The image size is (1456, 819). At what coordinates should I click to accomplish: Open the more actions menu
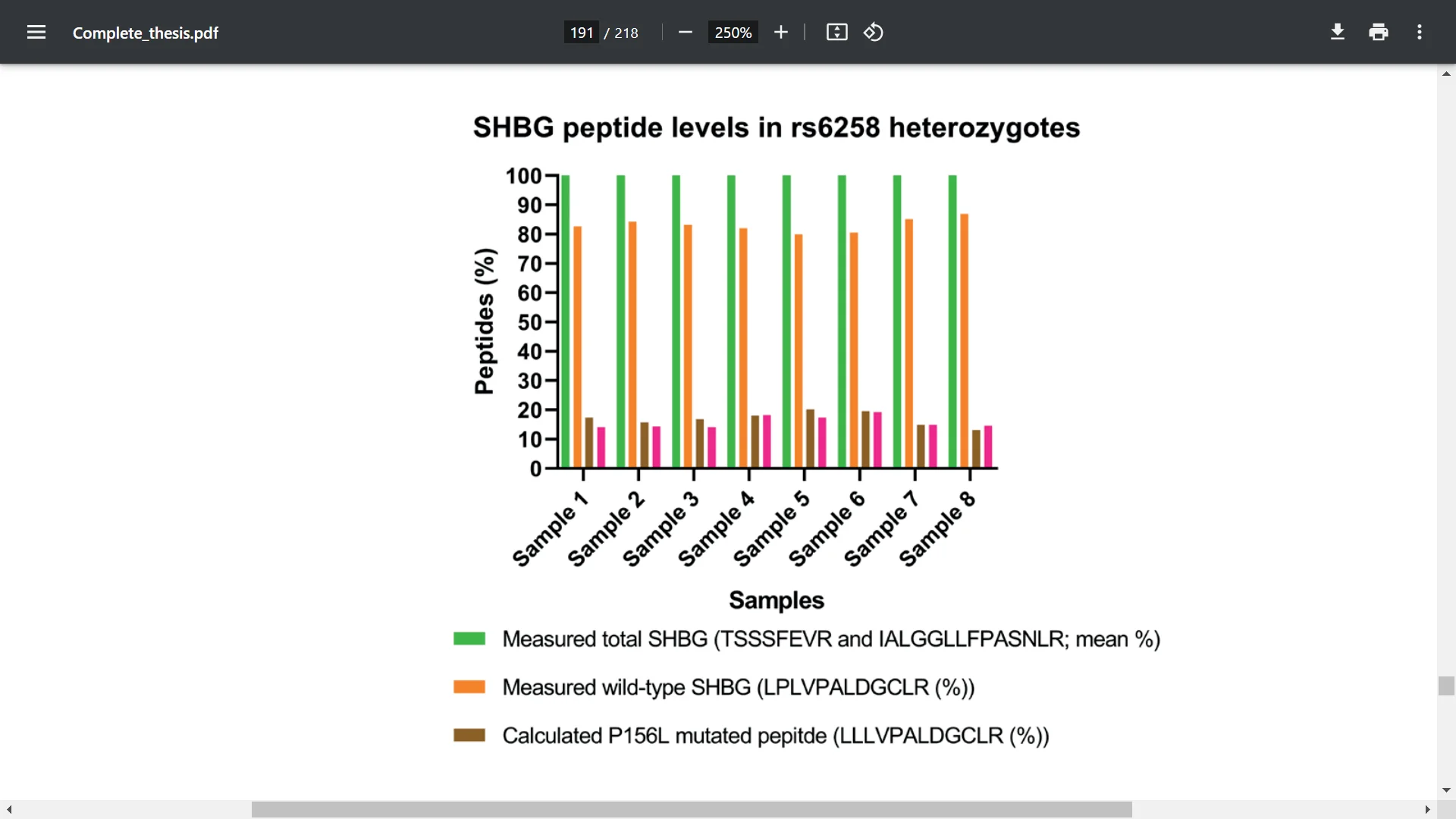coord(1420,33)
